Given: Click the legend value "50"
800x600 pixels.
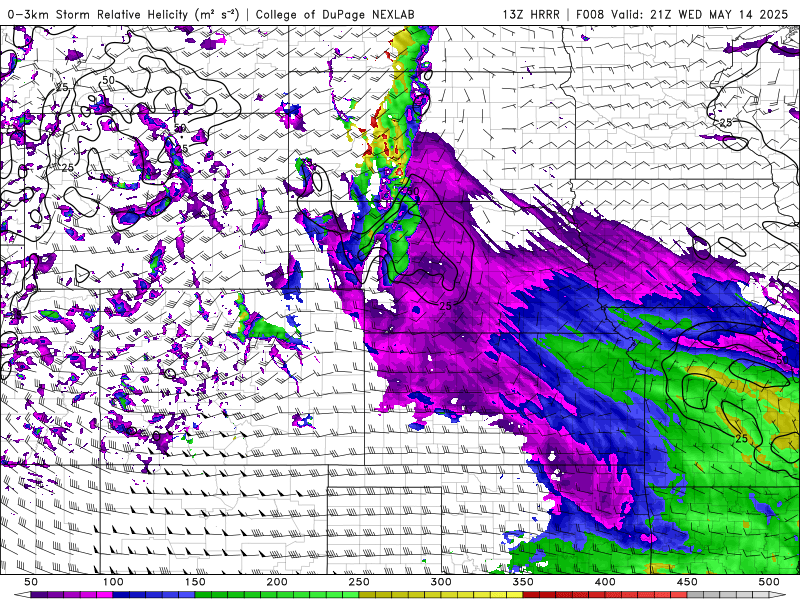Looking at the screenshot, I should [x=31, y=582].
